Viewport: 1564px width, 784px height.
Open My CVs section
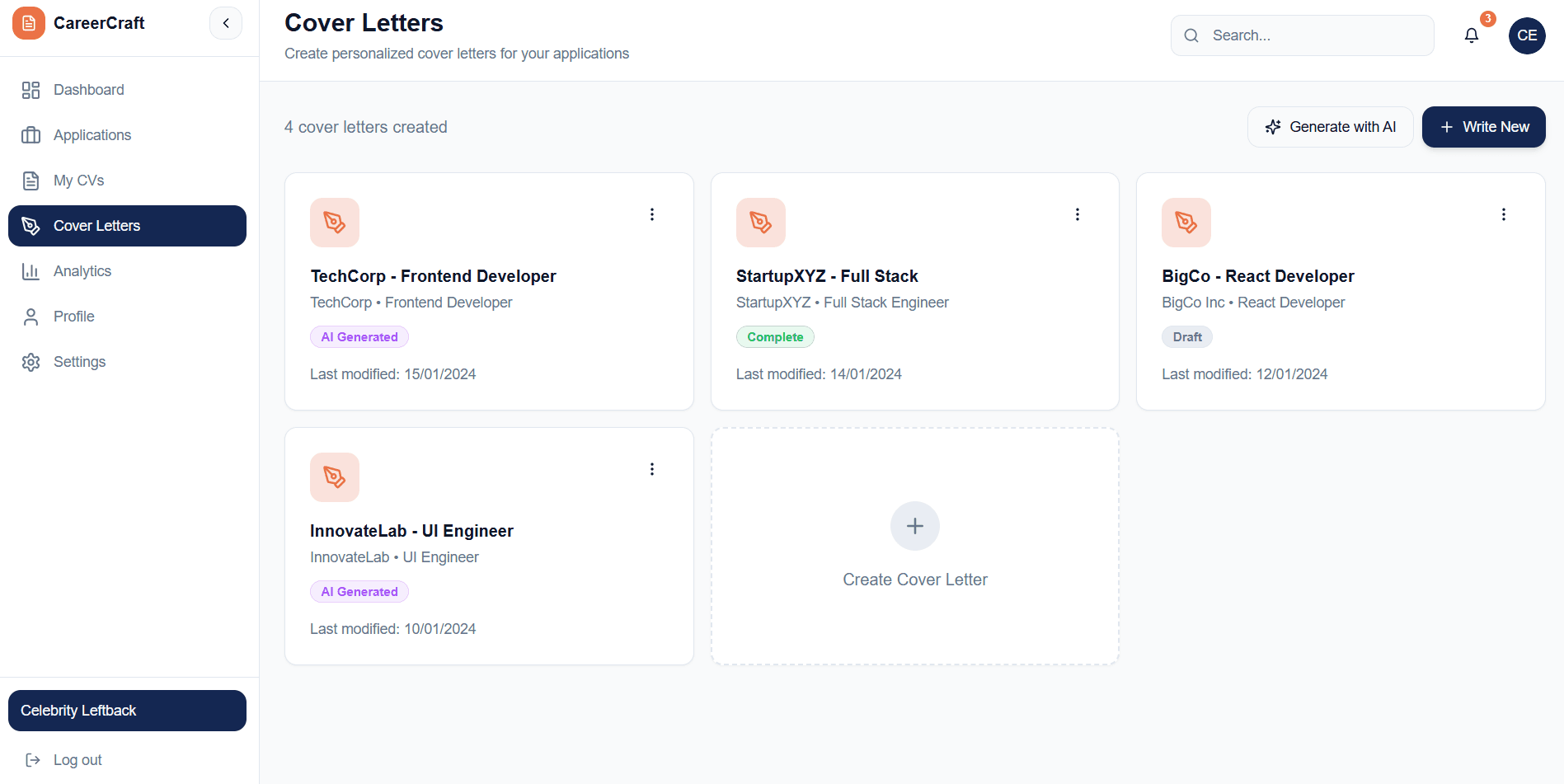127,181
